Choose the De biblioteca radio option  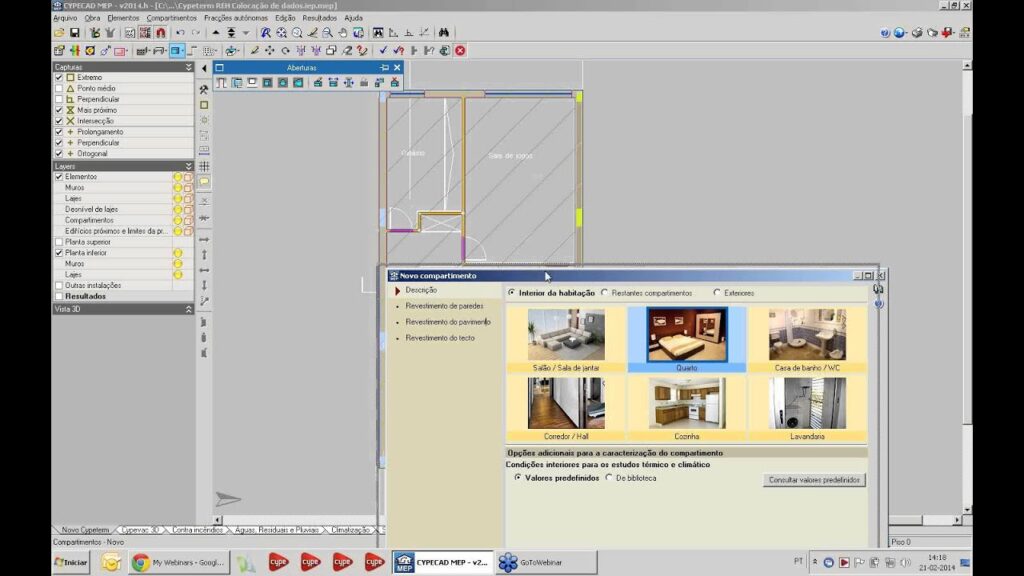[x=609, y=478]
